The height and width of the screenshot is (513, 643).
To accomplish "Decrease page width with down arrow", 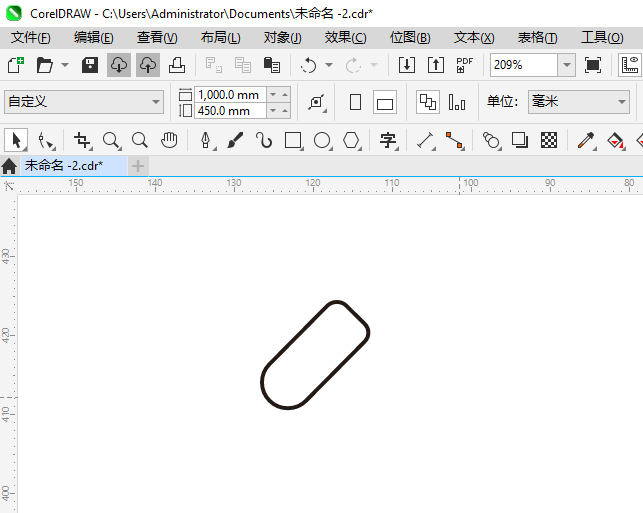I will [273, 95].
